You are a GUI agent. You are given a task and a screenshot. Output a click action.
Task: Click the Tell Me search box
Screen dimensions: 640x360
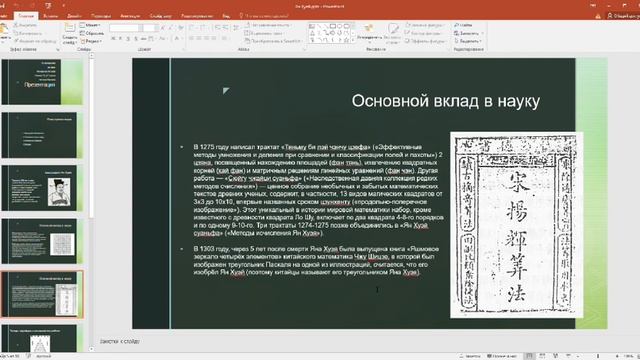coord(264,16)
